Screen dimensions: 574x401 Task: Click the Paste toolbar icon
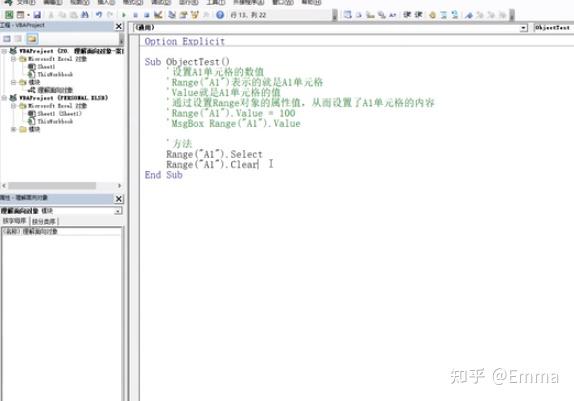tap(73, 15)
